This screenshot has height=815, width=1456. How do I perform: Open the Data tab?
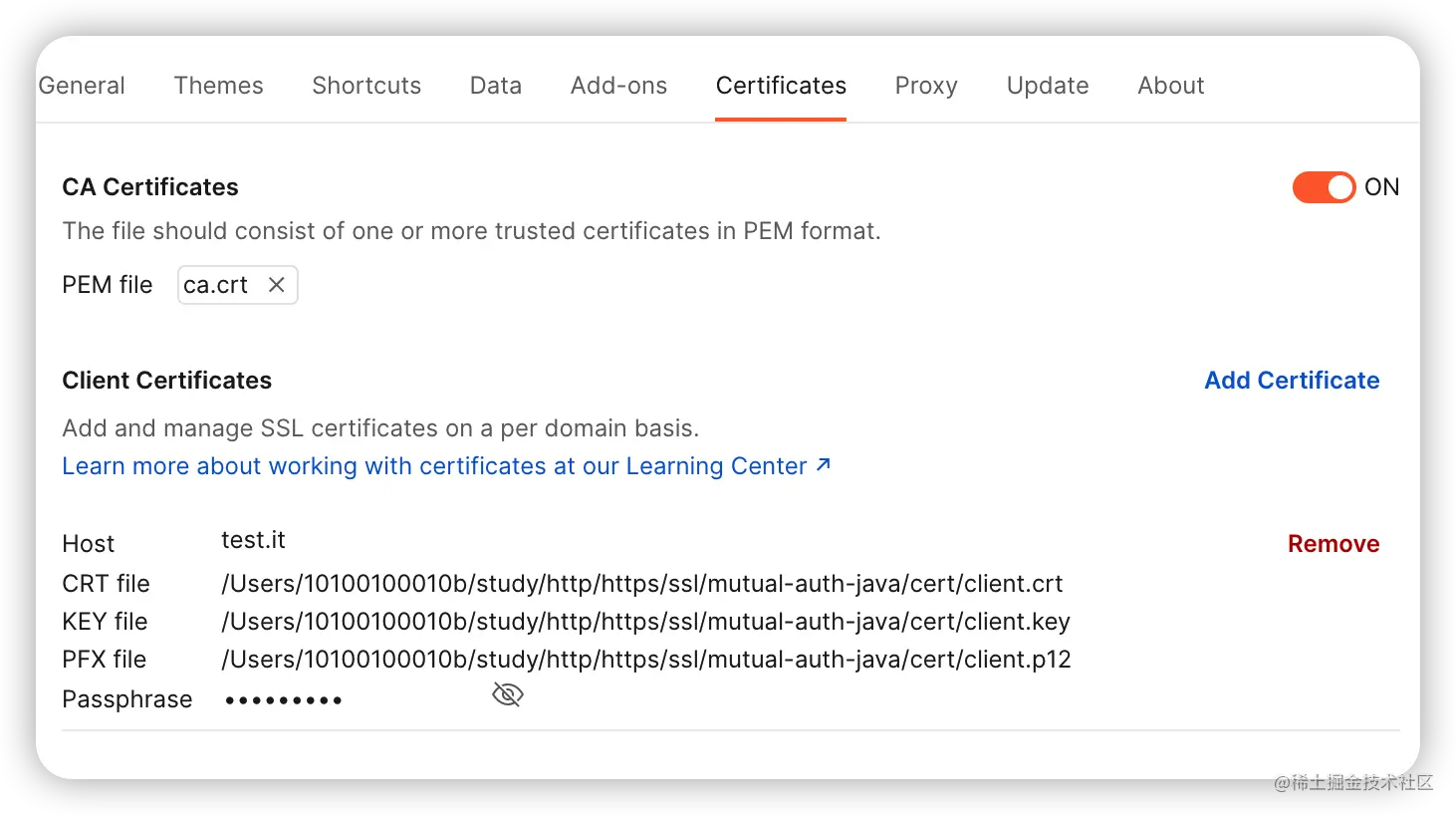(496, 86)
